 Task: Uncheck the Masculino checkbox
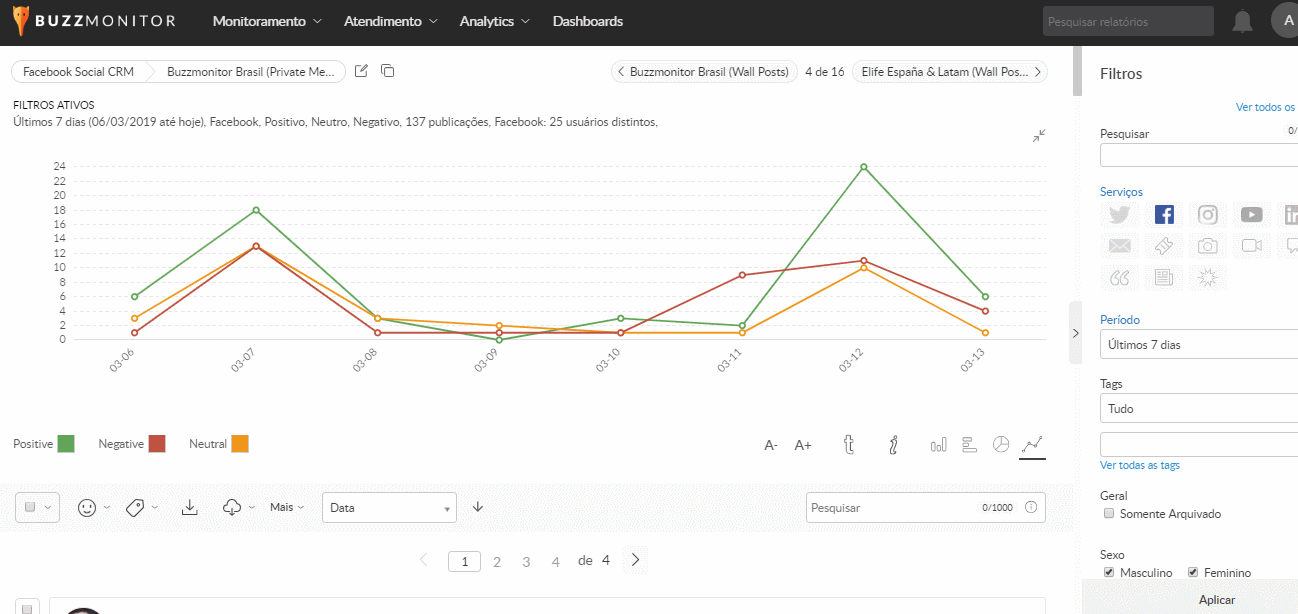click(x=1109, y=572)
